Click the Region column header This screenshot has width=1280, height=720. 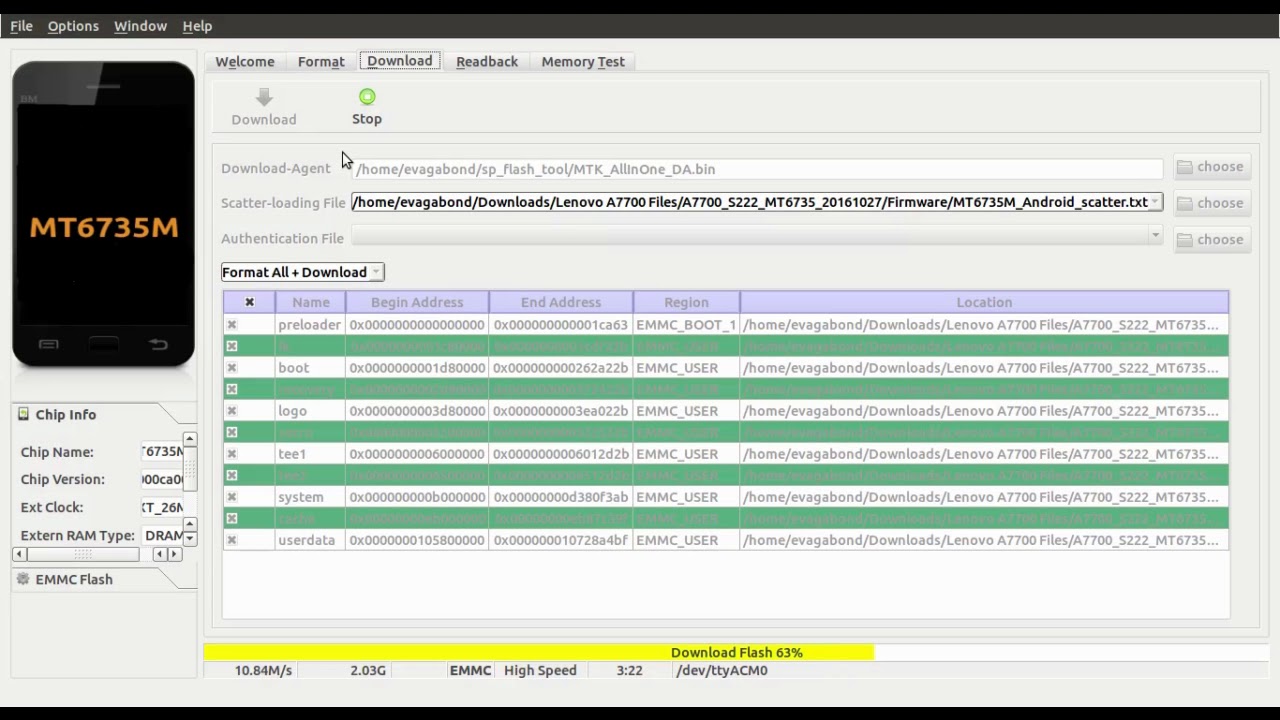click(x=686, y=302)
